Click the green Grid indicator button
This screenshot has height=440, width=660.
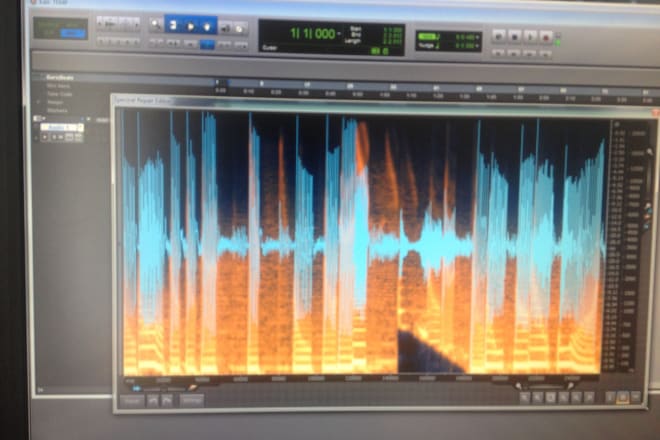point(427,37)
